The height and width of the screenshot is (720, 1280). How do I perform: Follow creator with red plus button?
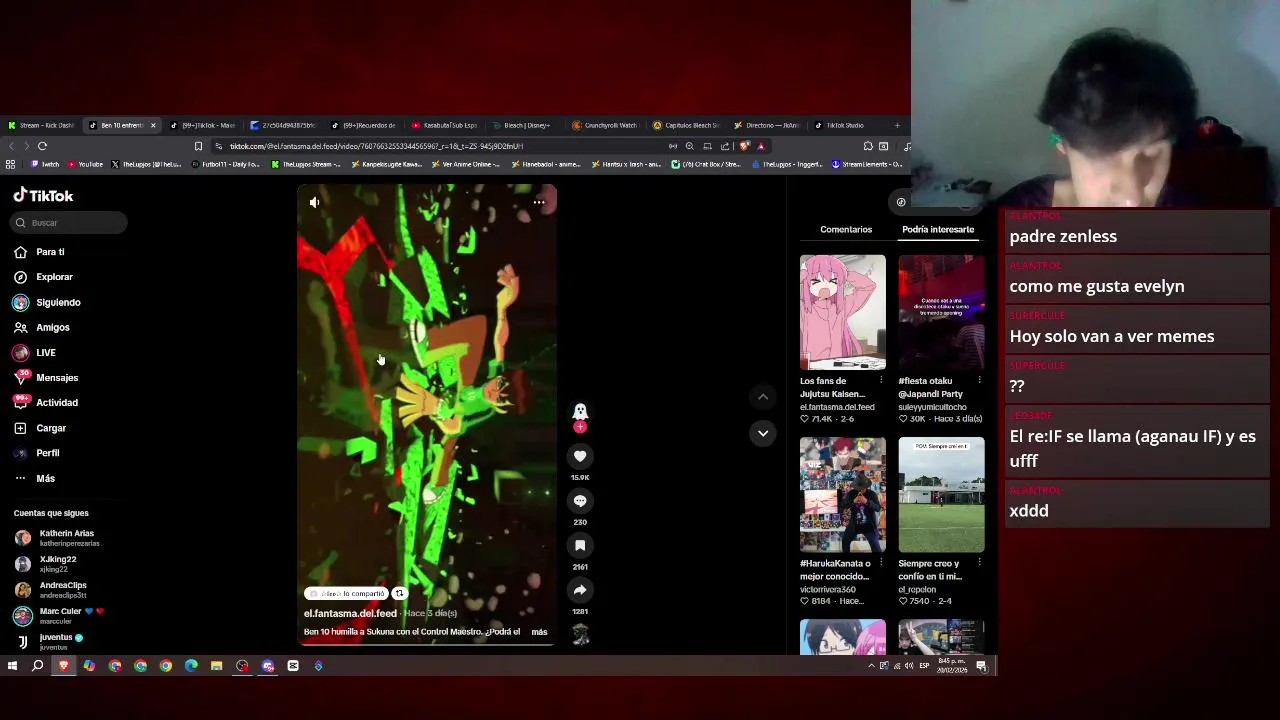580,427
